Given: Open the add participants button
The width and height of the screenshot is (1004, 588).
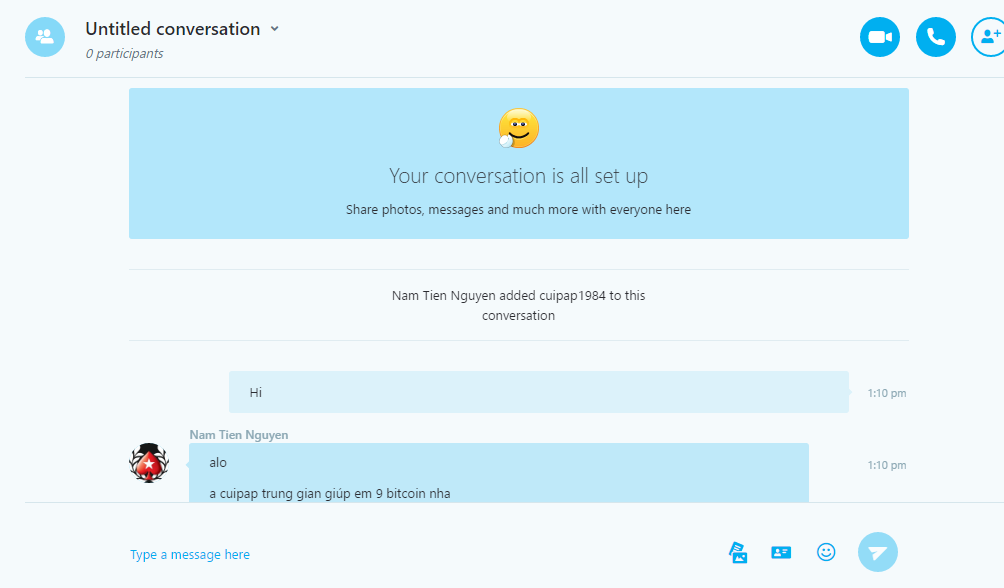Looking at the screenshot, I should pos(989,37).
